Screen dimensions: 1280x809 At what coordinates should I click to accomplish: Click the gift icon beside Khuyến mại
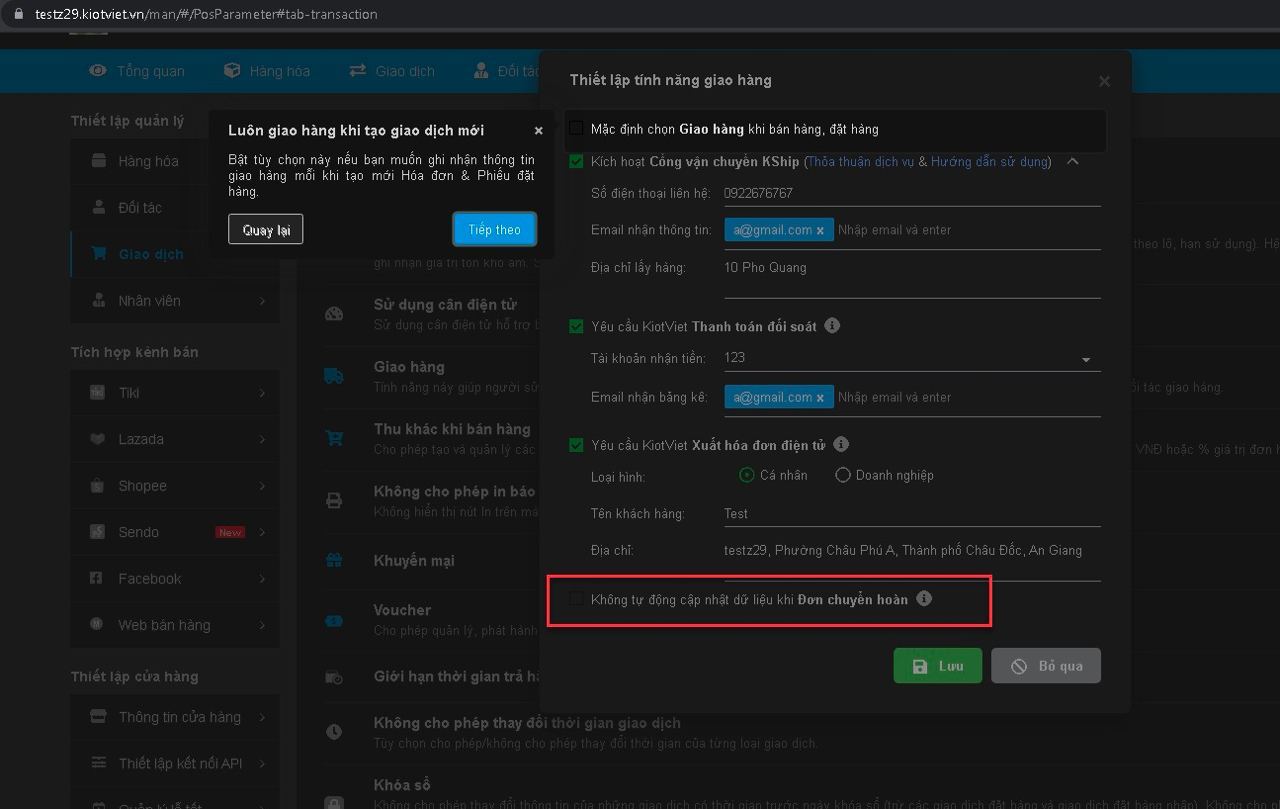tap(334, 561)
